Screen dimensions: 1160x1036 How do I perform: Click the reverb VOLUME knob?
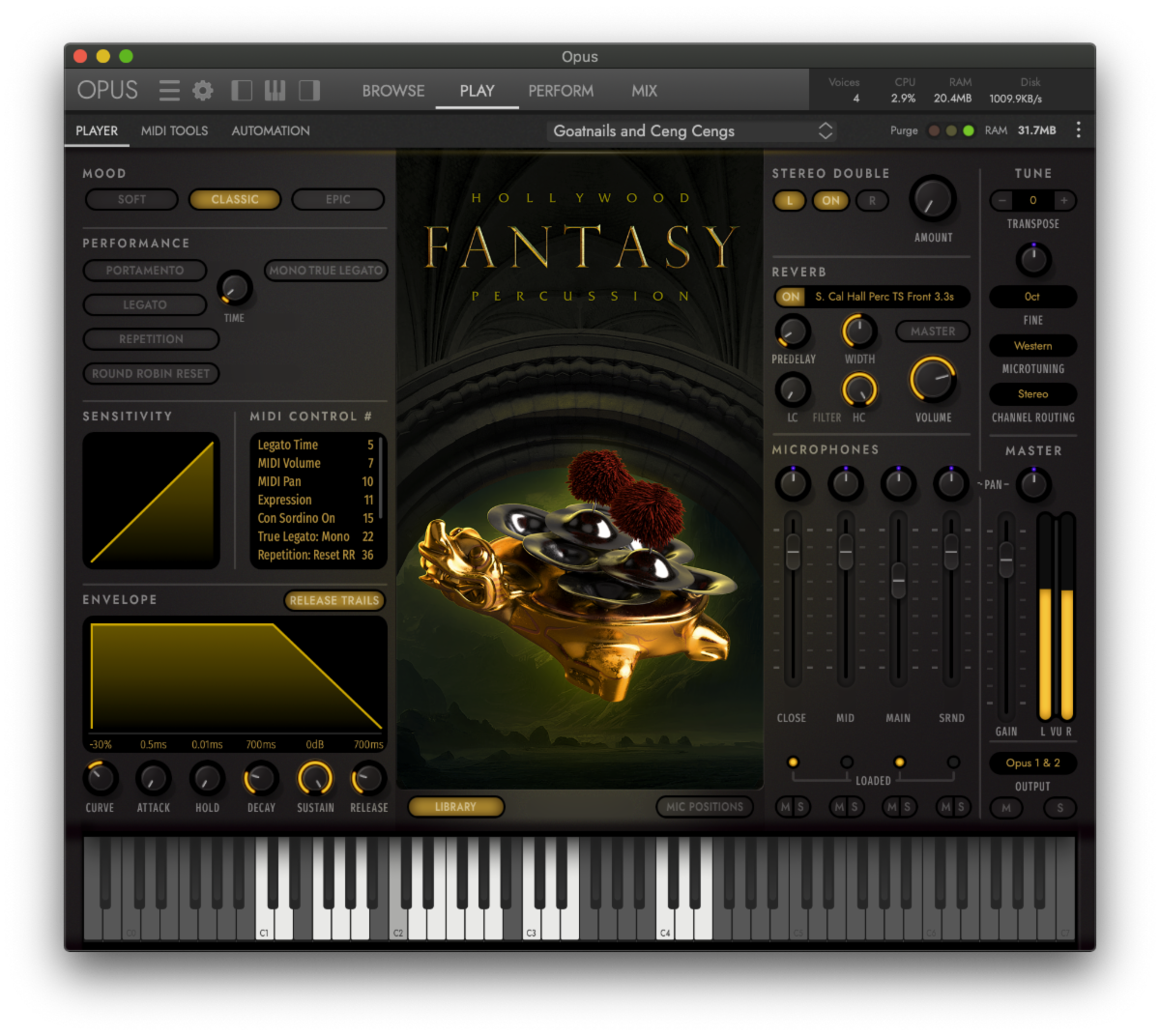[933, 379]
